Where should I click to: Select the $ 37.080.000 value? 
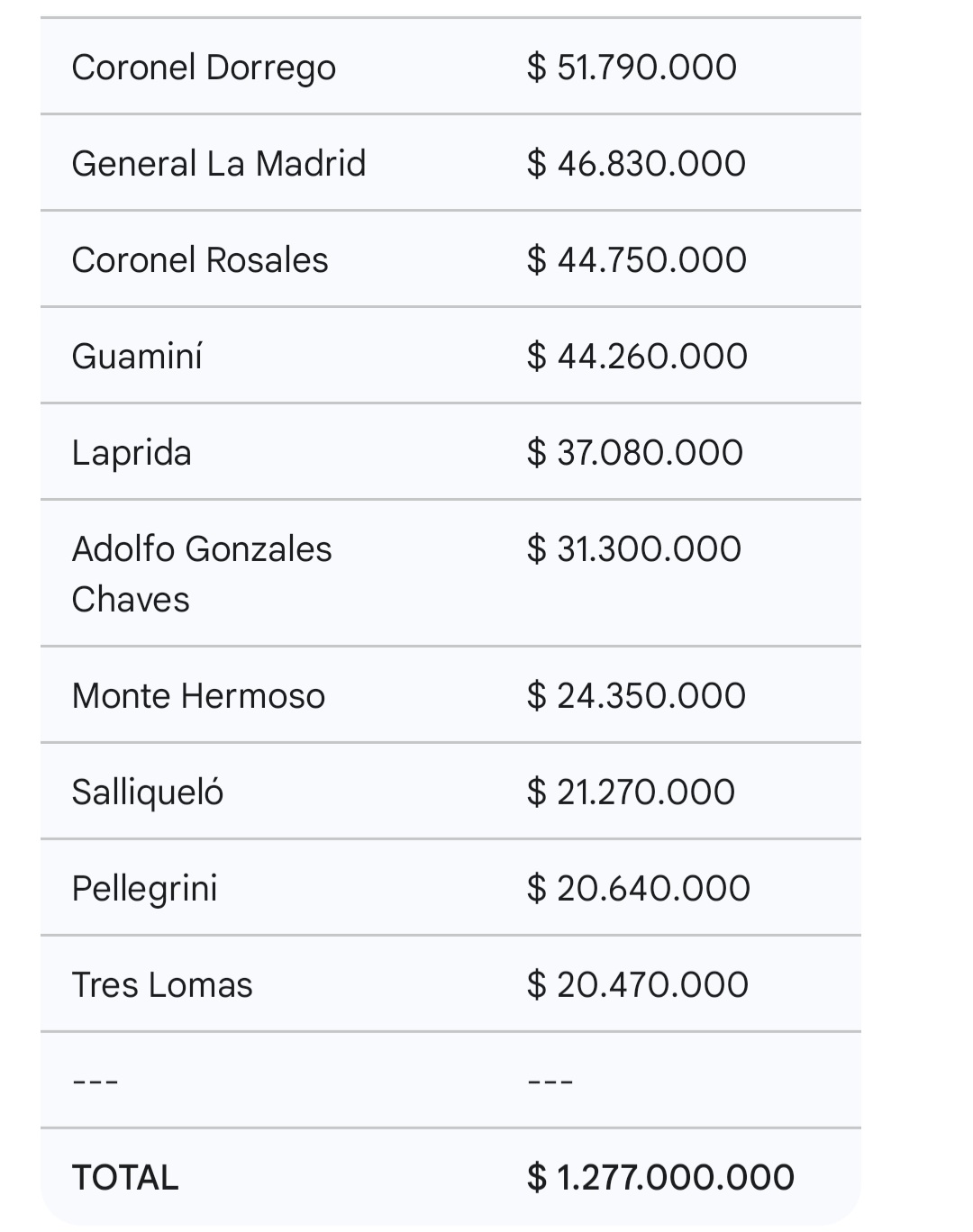[x=635, y=453]
